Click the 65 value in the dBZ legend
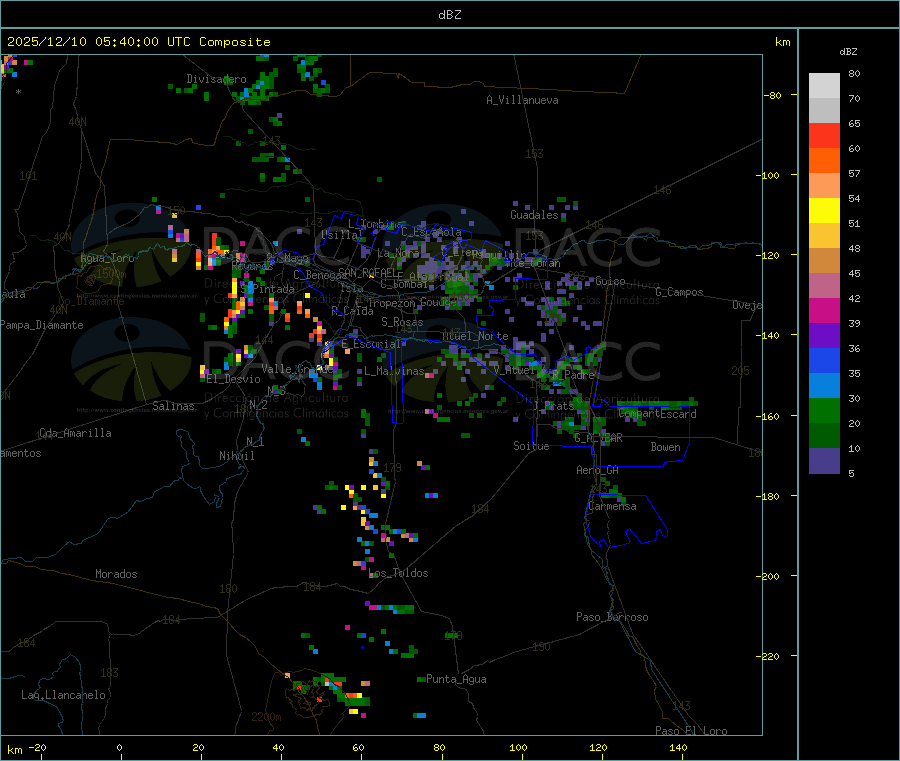Image resolution: width=900 pixels, height=761 pixels. coord(854,123)
